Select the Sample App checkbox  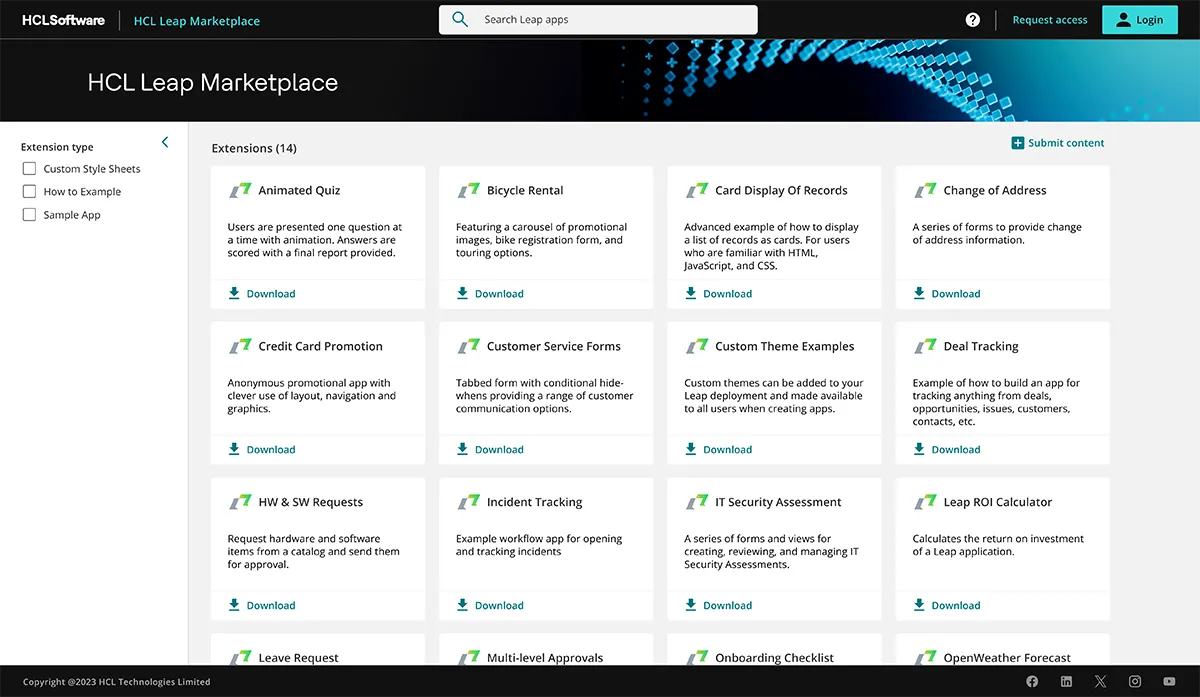coord(28,214)
